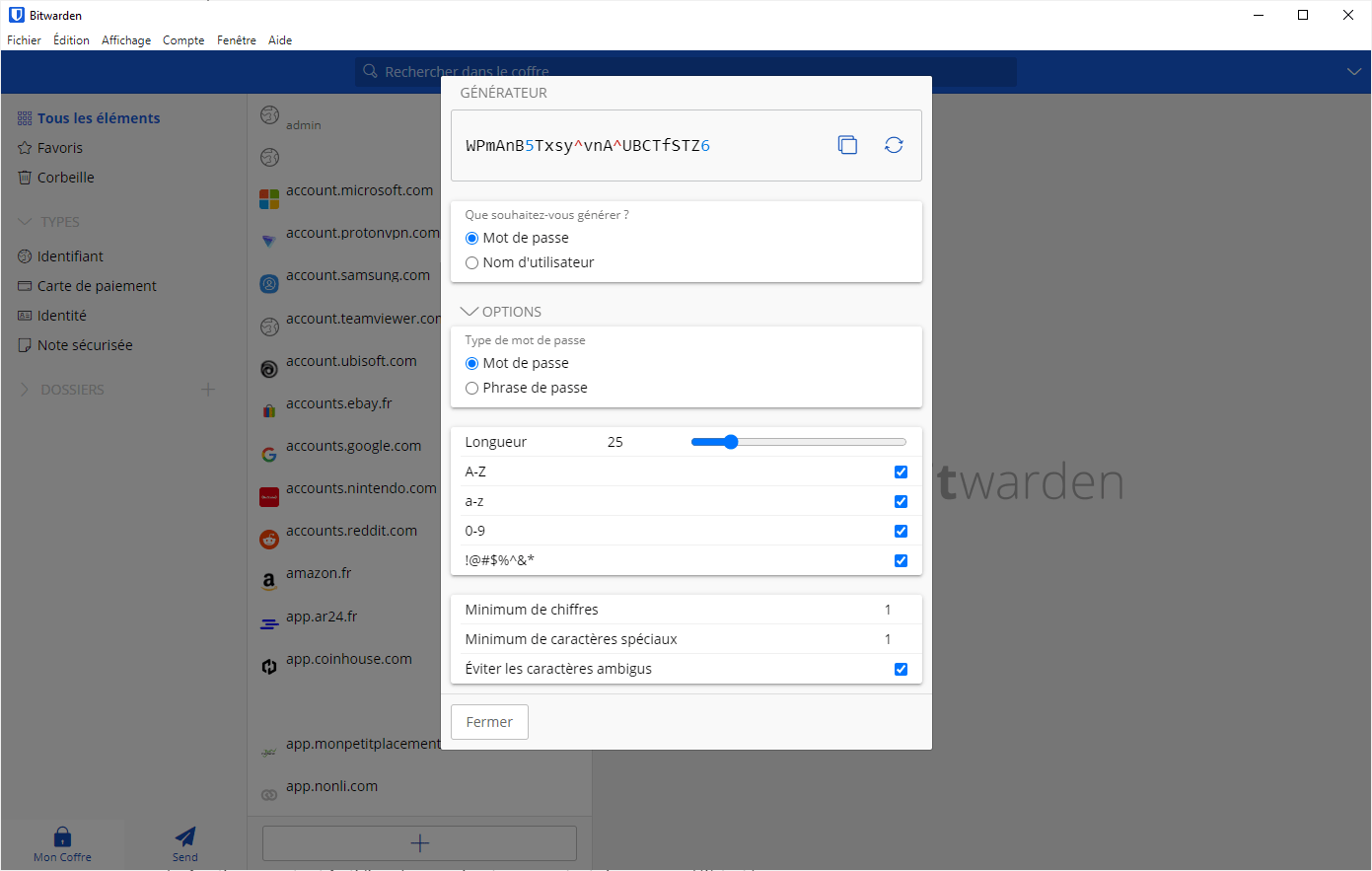Image resolution: width=1372 pixels, height=871 pixels.
Task: Regenerate a new password
Action: 894,144
